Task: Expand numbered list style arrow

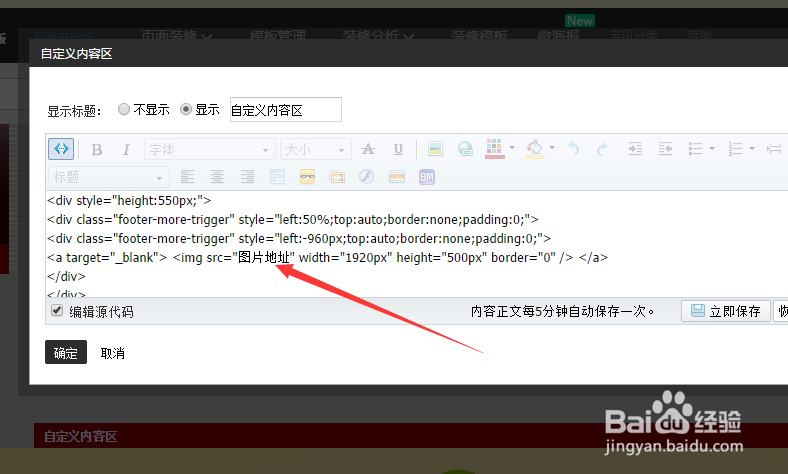Action: click(x=752, y=148)
